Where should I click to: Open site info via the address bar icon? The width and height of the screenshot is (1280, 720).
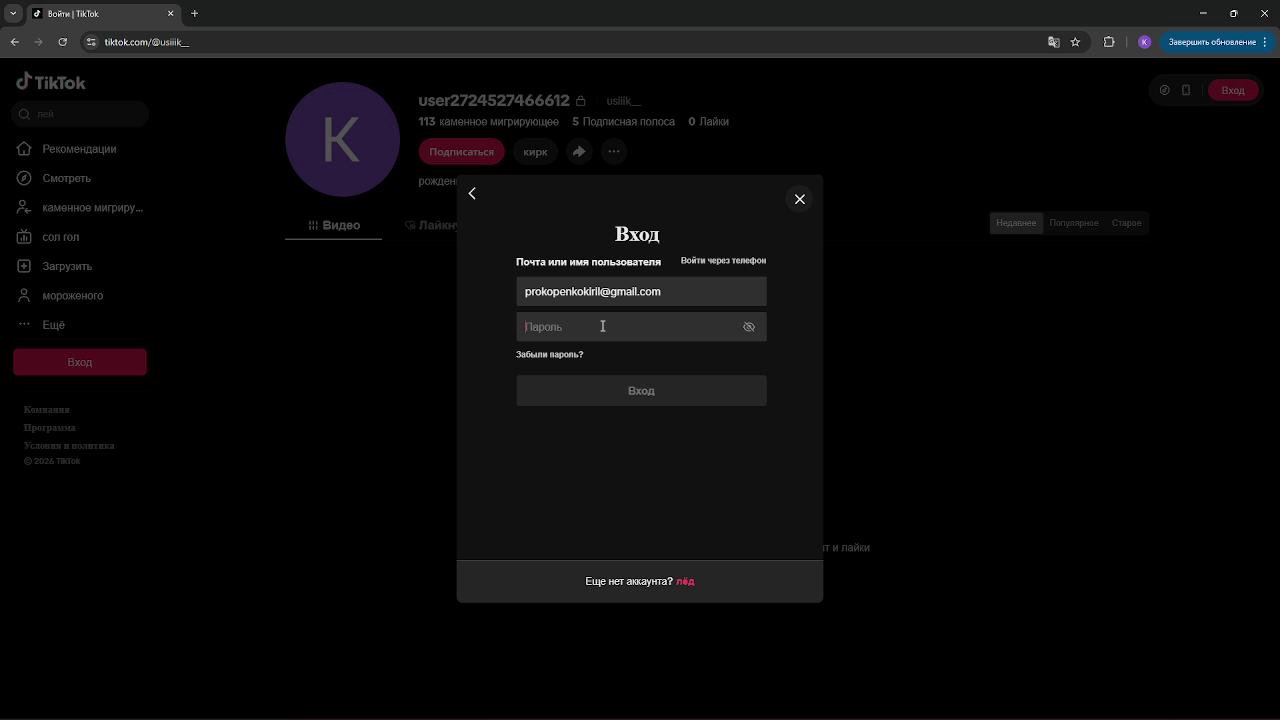click(x=90, y=42)
